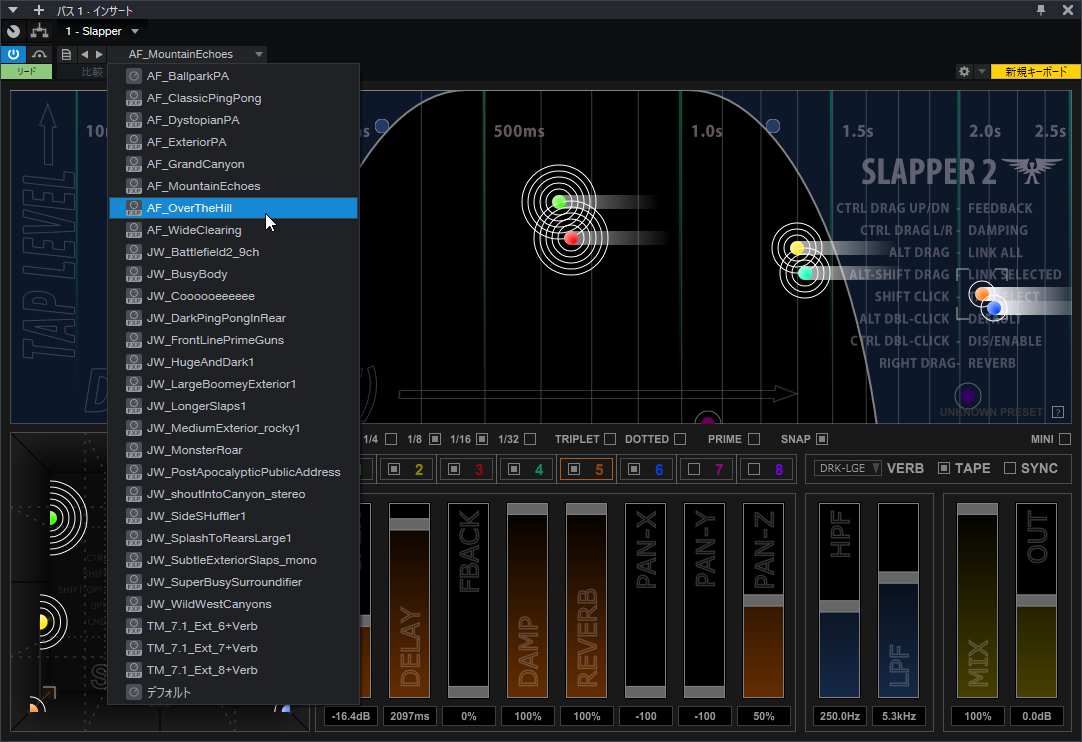Select the blue tap node
Screen dimensions: 1082x742
(x=994, y=308)
